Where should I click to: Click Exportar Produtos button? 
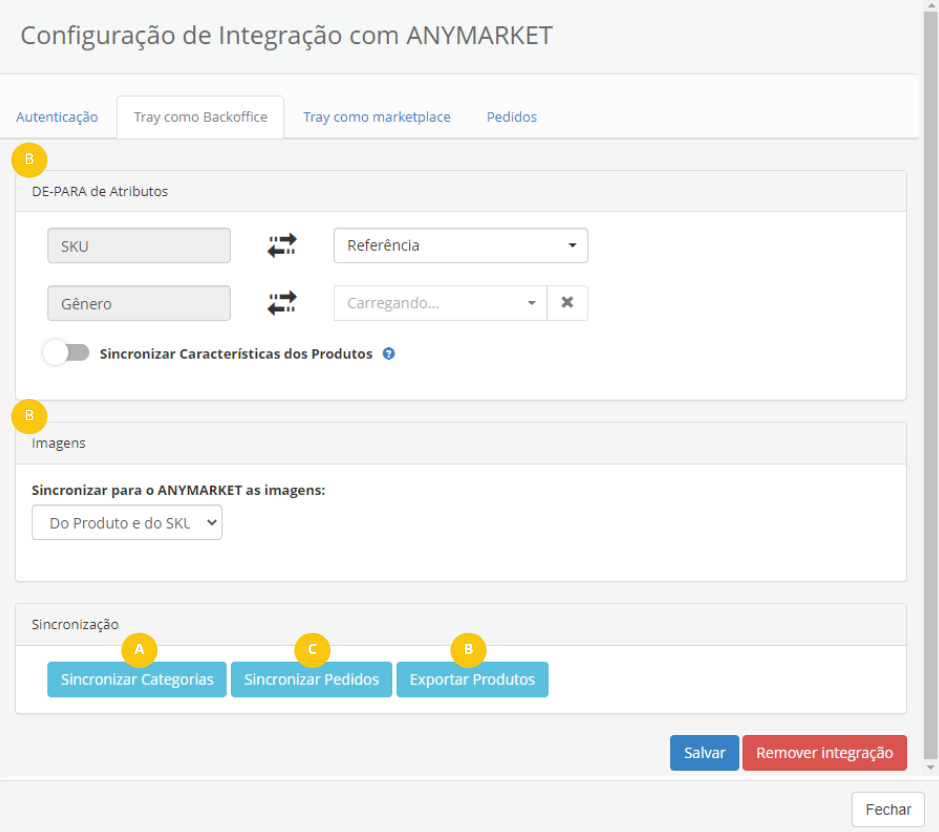tap(472, 679)
